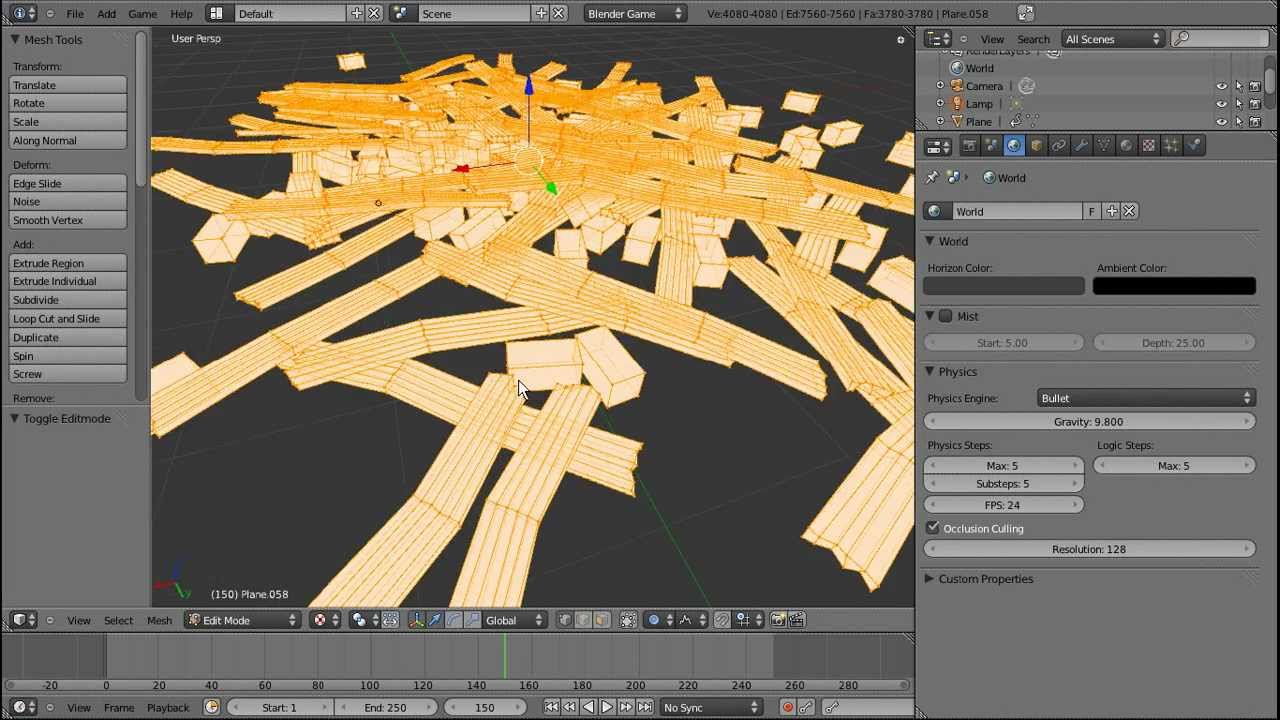This screenshot has height=720, width=1280.
Task: Open the Game menu
Action: pyautogui.click(x=142, y=14)
